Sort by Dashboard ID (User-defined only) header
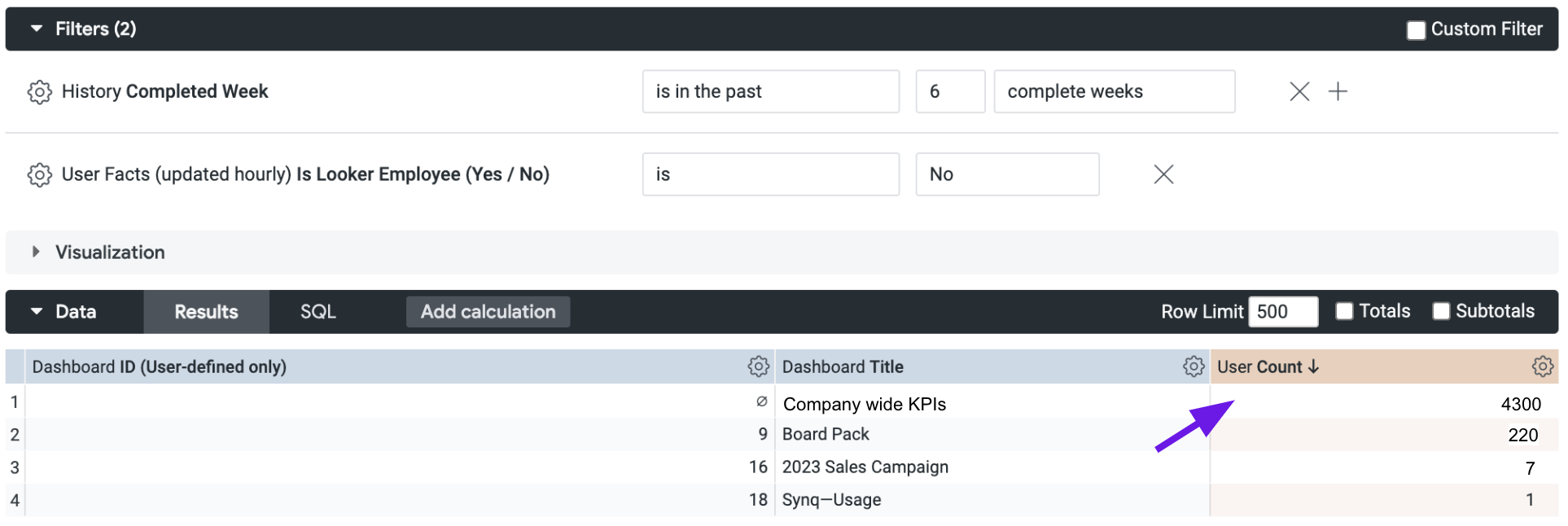The width and height of the screenshot is (1568, 526). (160, 367)
